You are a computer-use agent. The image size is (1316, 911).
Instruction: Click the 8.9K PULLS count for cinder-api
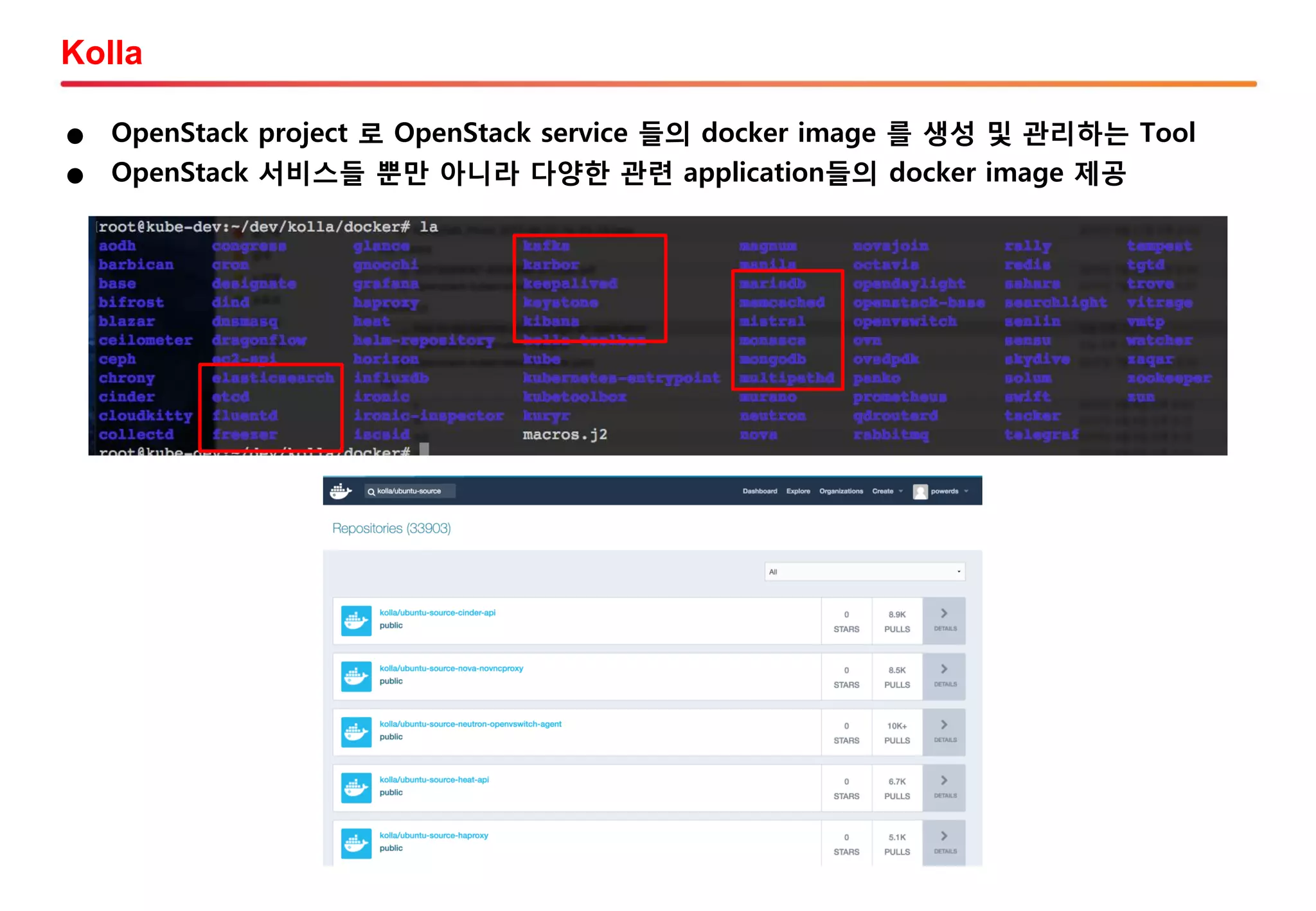897,621
